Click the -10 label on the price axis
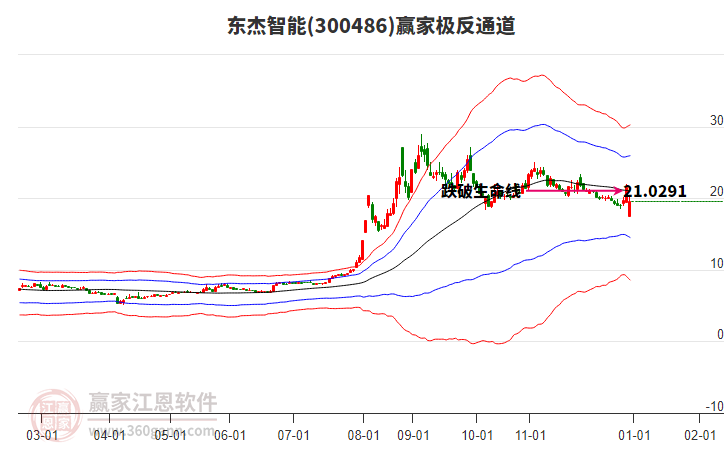This screenshot has width=726, height=450. [714, 406]
